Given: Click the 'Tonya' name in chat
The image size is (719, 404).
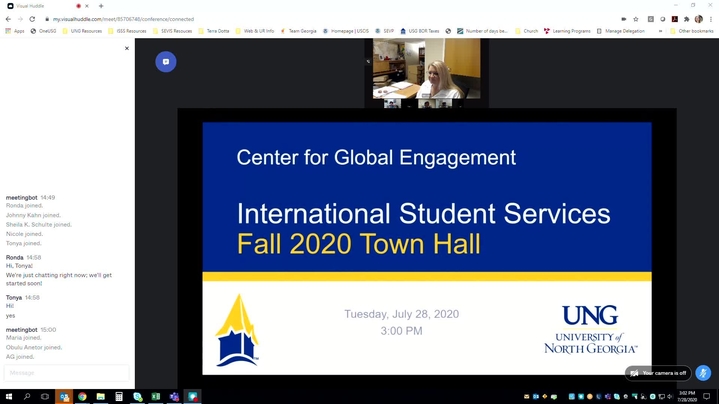Looking at the screenshot, I should (14, 298).
